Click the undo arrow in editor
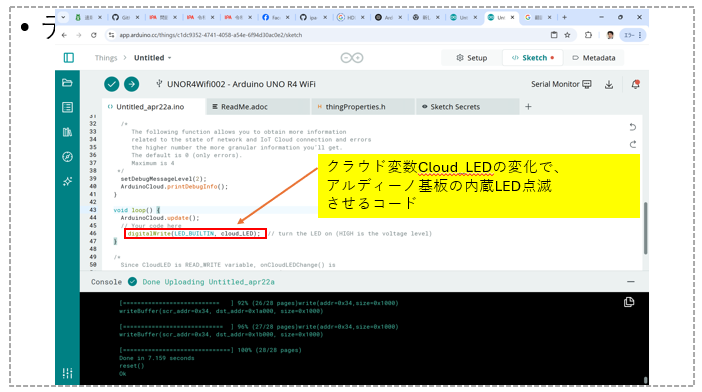Image resolution: width=702 pixels, height=392 pixels. pos(633,127)
